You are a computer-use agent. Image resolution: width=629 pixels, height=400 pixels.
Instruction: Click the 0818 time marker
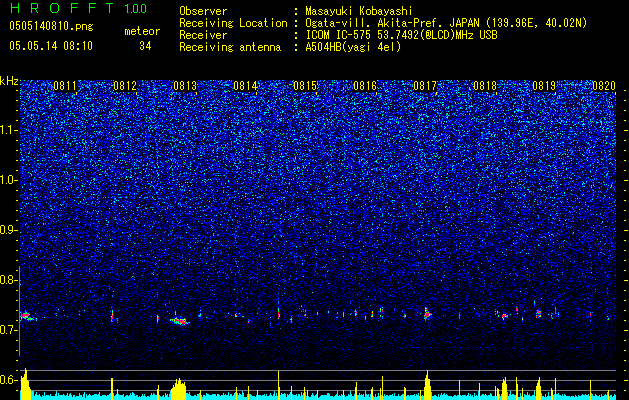coord(485,86)
